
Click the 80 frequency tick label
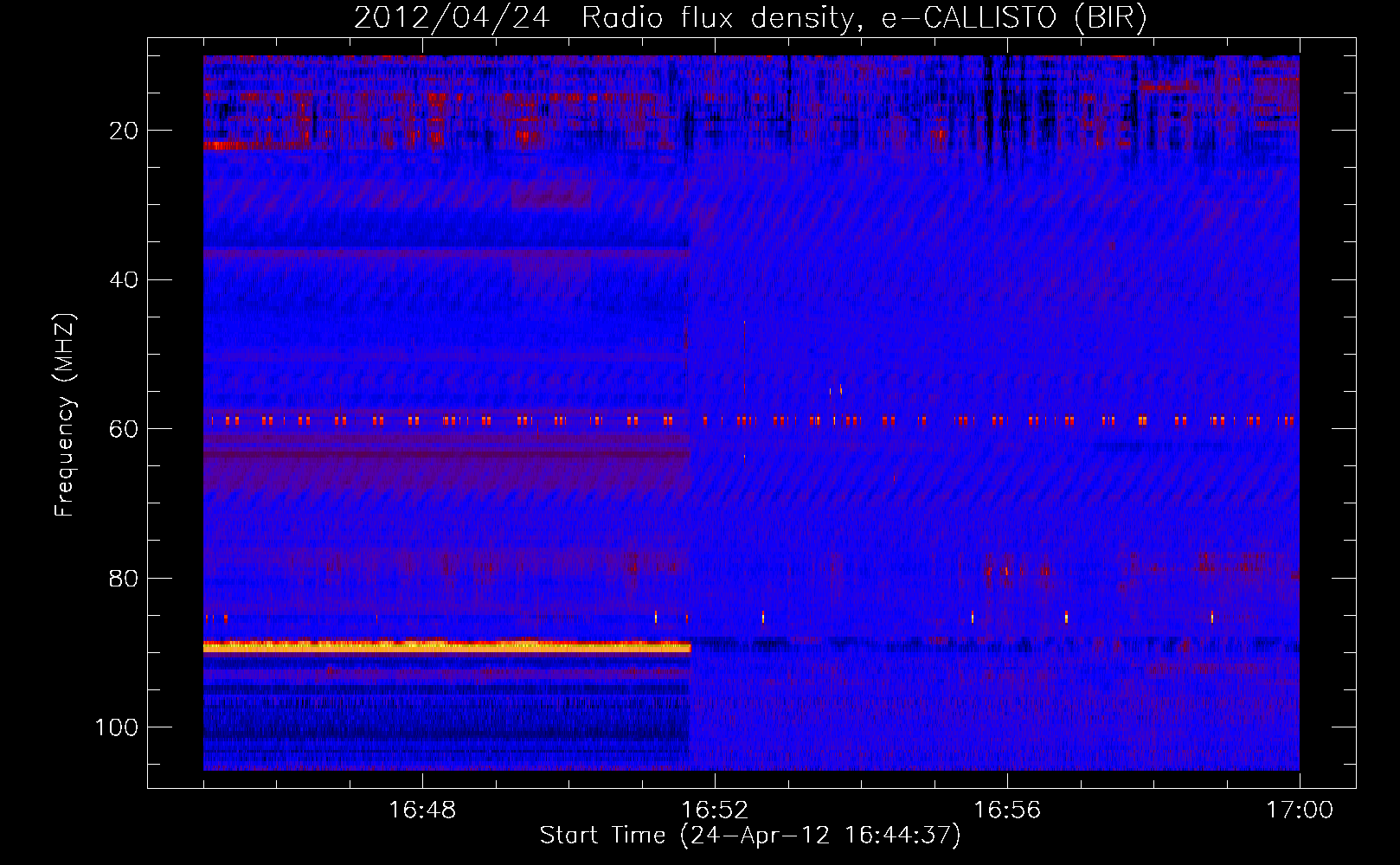(125, 578)
